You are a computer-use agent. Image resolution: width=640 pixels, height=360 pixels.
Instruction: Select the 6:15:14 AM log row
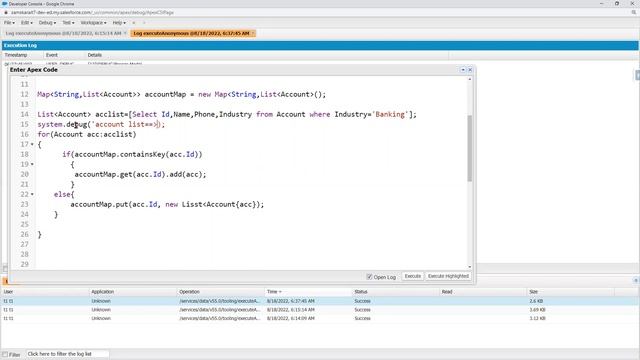(x=319, y=309)
